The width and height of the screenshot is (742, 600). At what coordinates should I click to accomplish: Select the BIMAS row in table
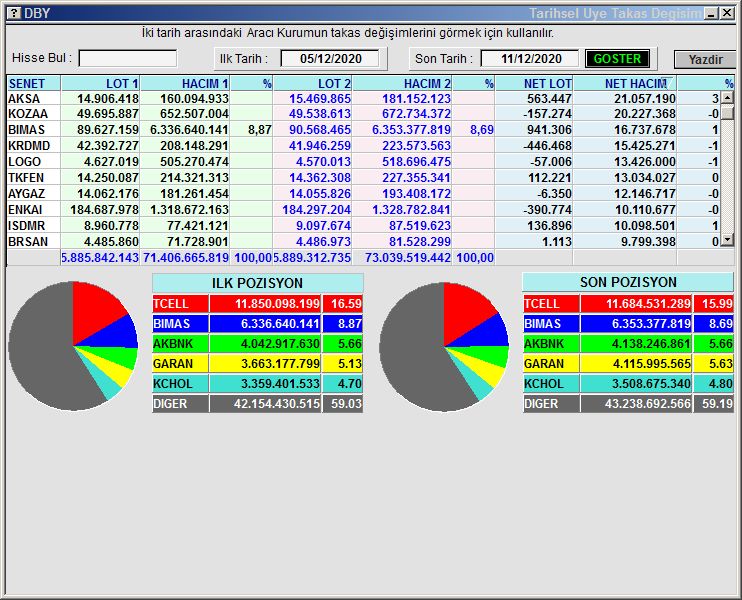pyautogui.click(x=363, y=130)
